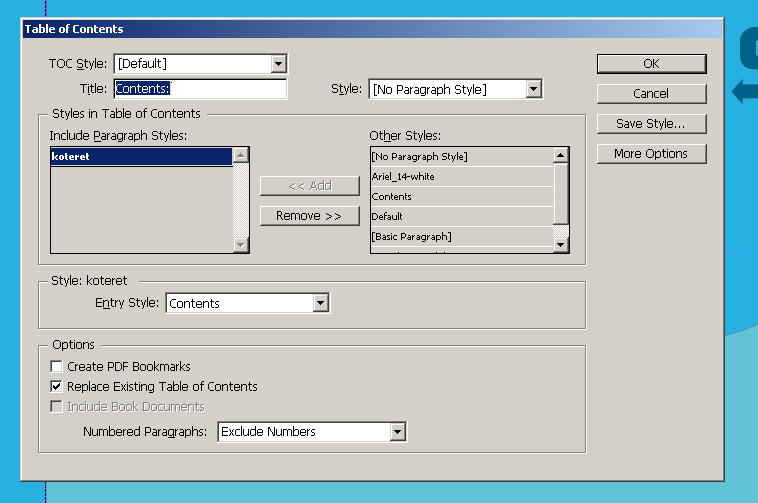
Task: Click in the Title input field
Action: [201, 89]
